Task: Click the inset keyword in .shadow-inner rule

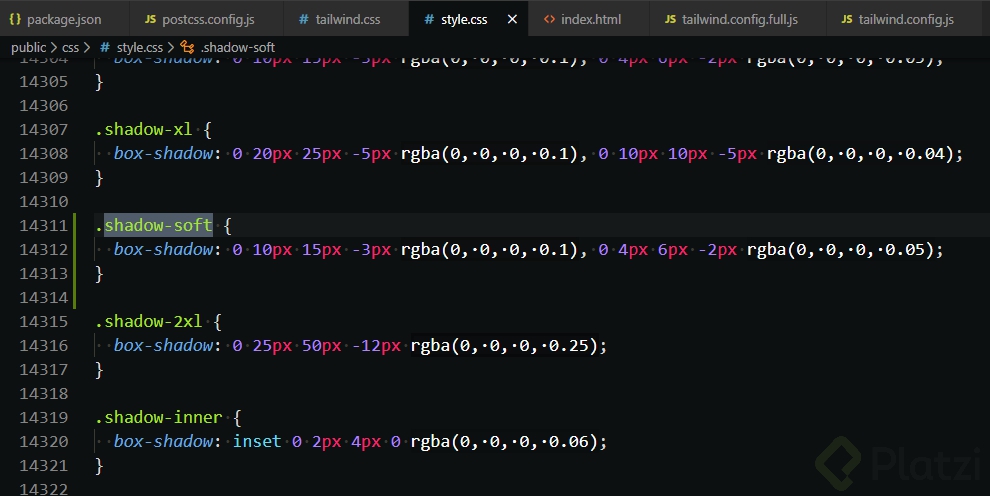Action: (x=256, y=441)
